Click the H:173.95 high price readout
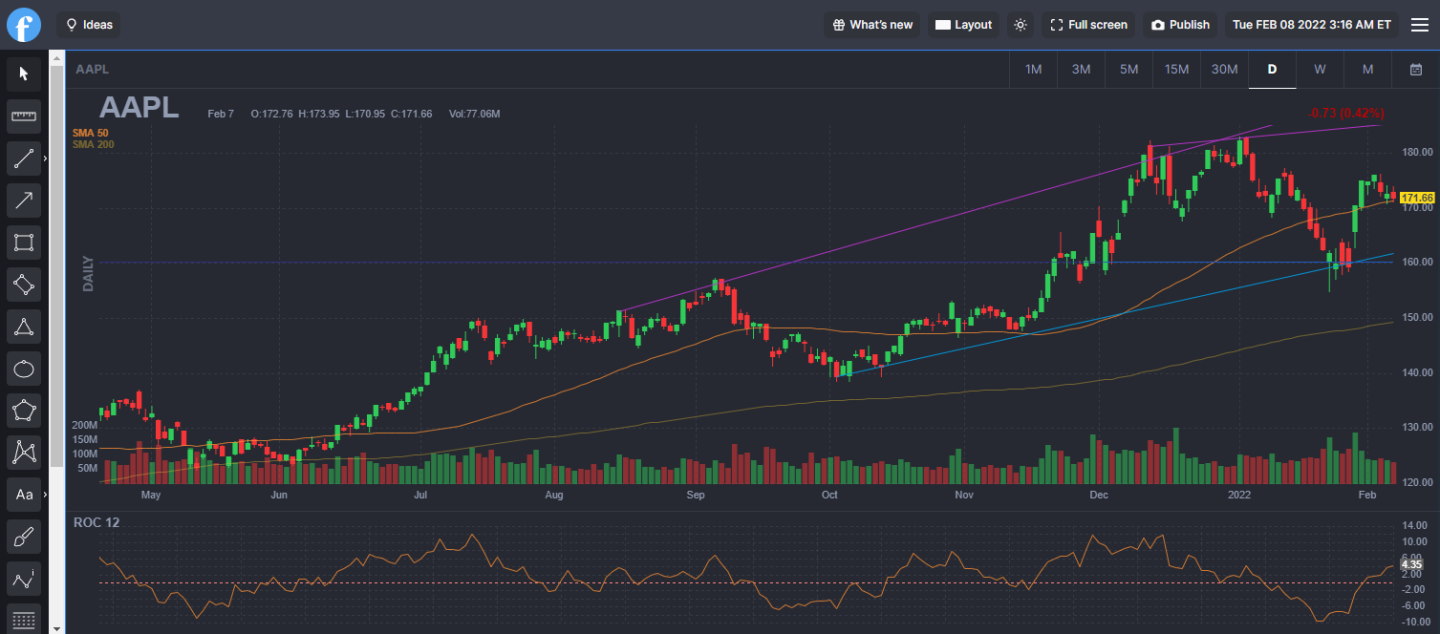Viewport: 1440px width, 634px height. coord(319,114)
